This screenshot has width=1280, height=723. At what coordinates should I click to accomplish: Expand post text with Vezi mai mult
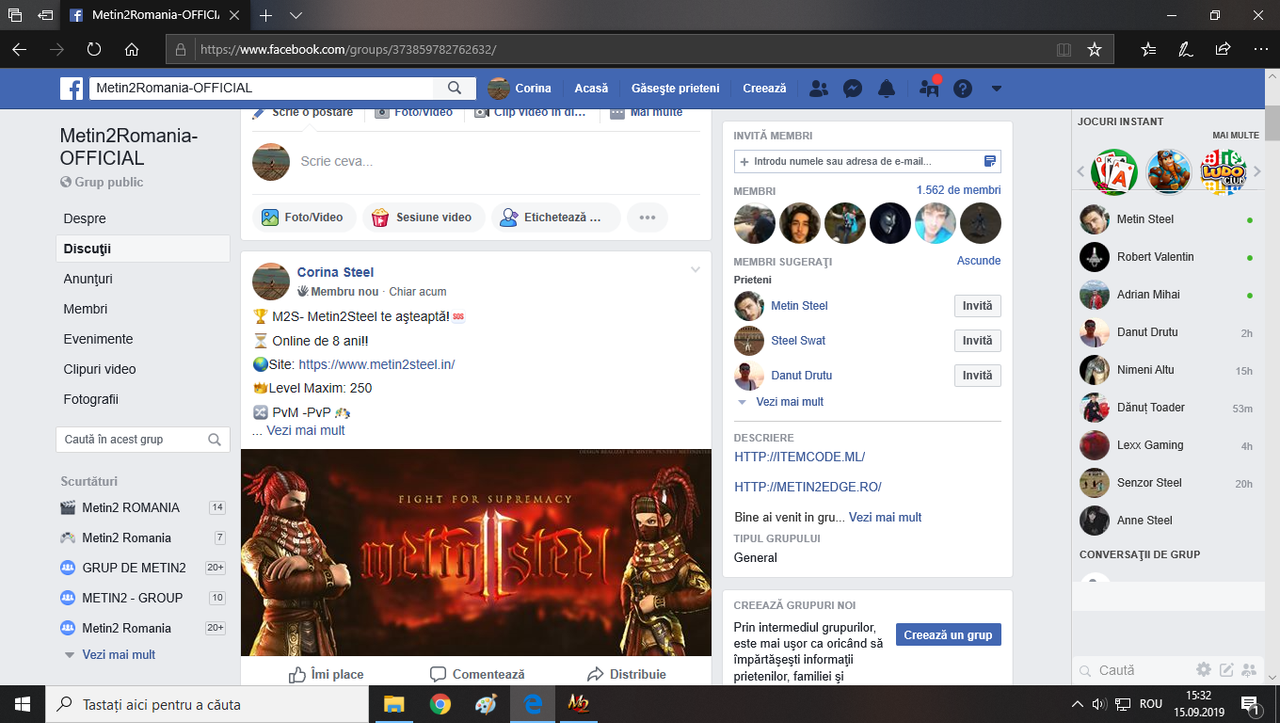pos(306,430)
